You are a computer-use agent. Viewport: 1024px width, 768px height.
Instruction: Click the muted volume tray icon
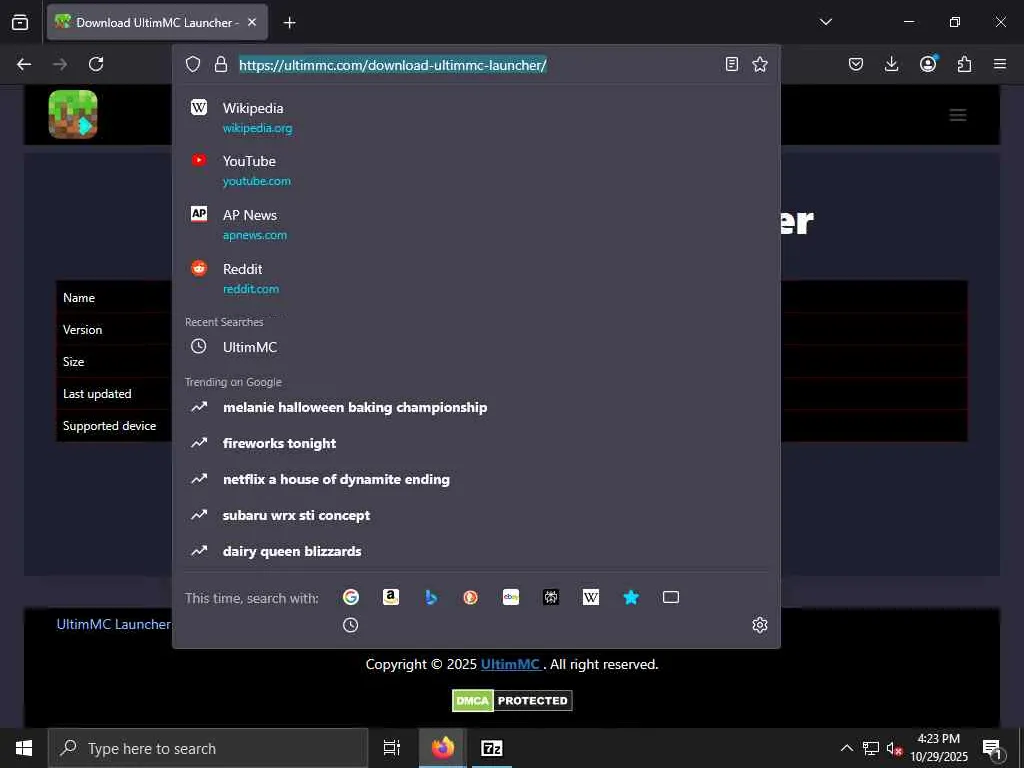[894, 748]
